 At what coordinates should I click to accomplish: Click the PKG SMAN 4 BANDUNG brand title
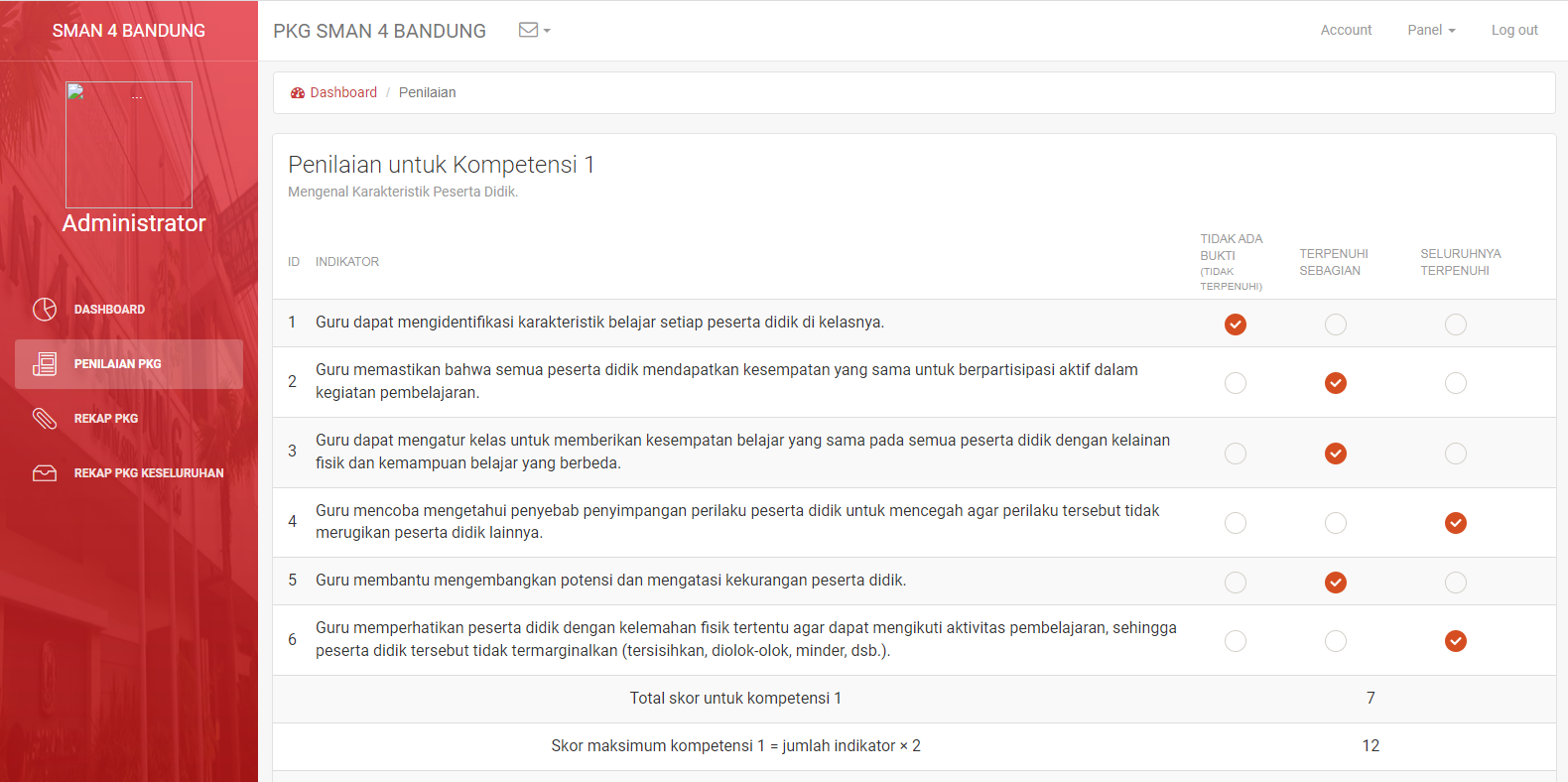tap(380, 31)
